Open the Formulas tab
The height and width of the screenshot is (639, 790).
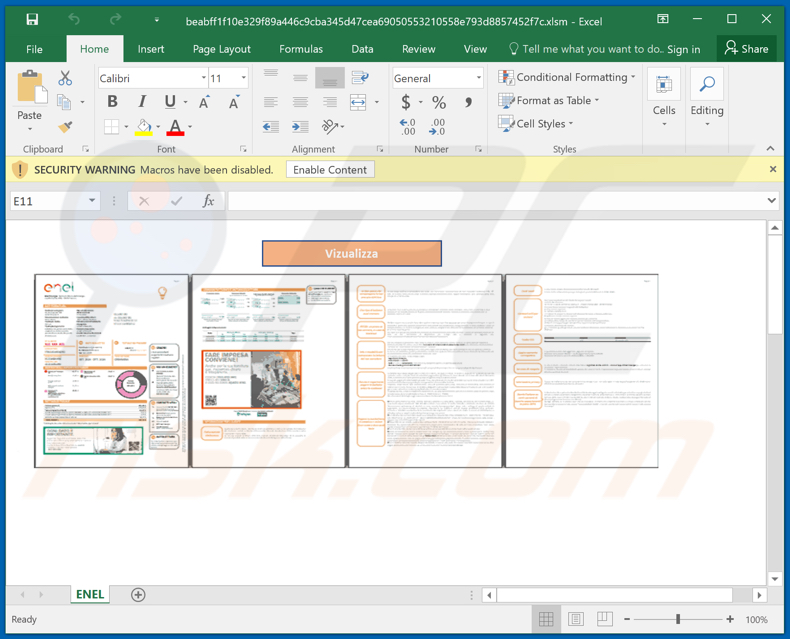tap(301, 49)
